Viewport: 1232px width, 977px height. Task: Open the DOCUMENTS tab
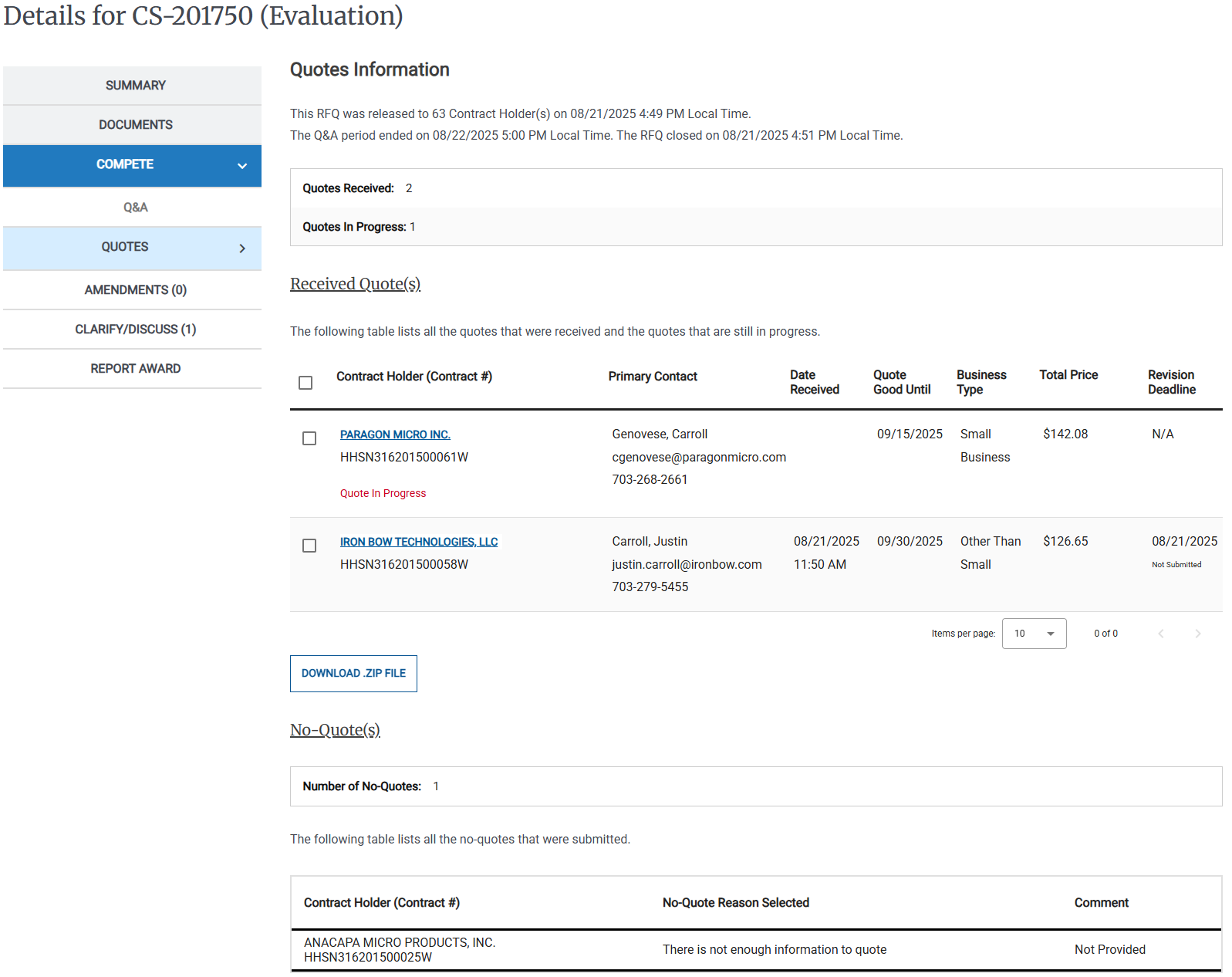pyautogui.click(x=135, y=125)
